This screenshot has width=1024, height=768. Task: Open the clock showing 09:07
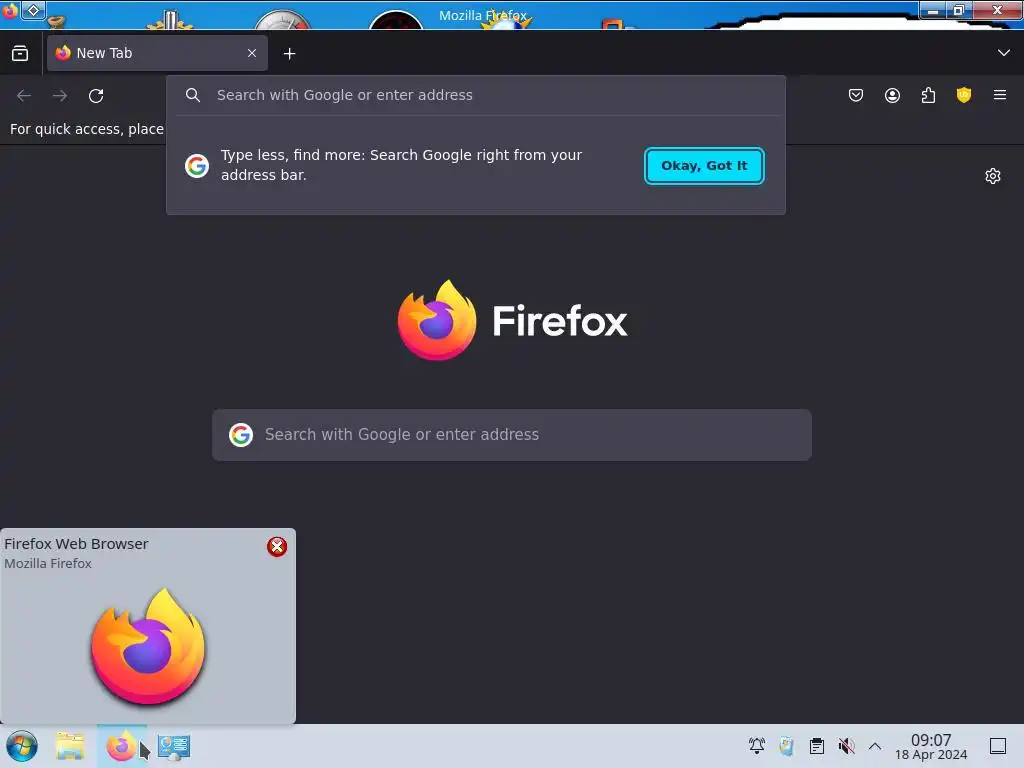[931, 746]
